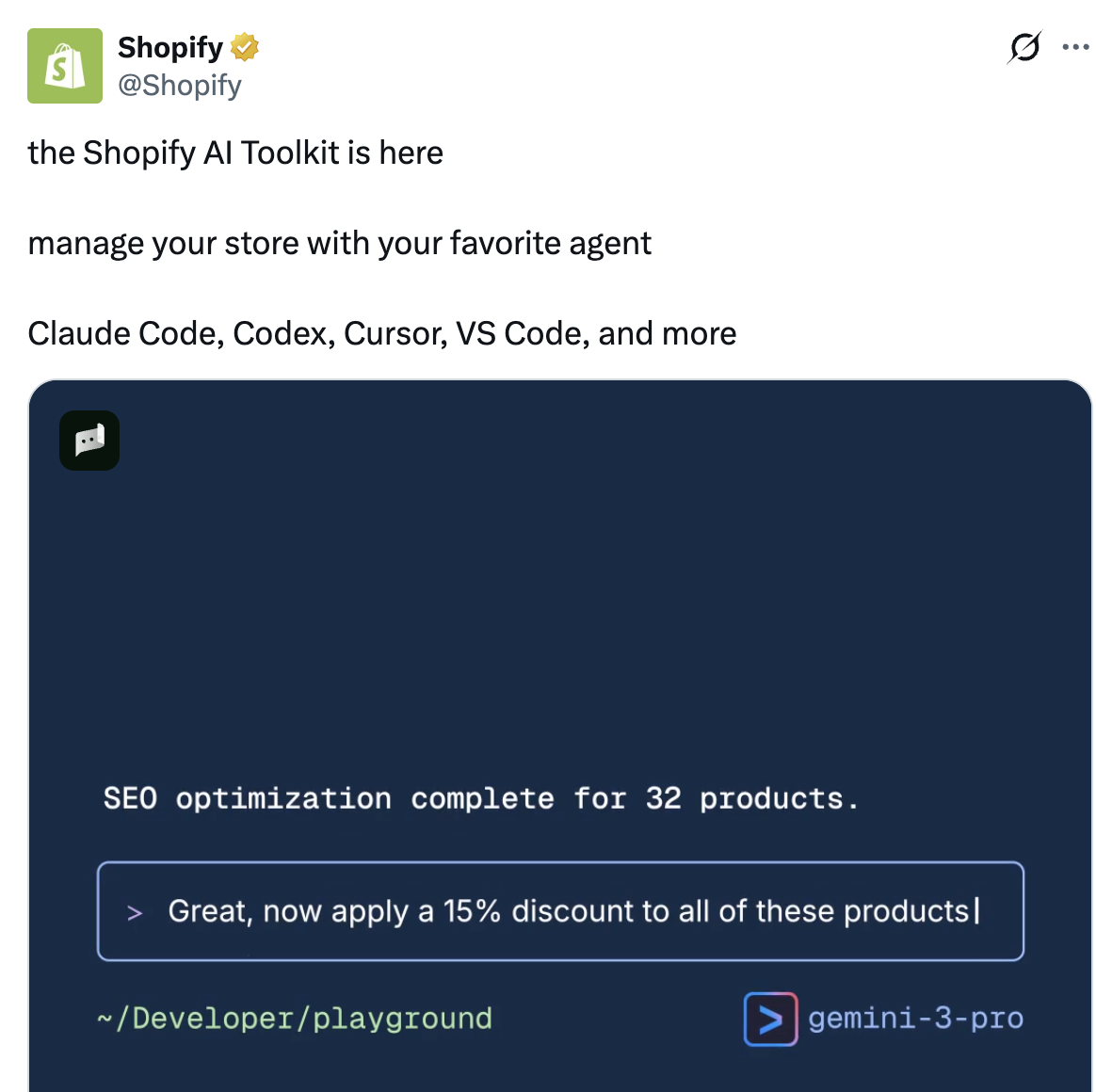Screen dimensions: 1096x1092
Task: Select the gemini-3-pro model label
Action: pos(915,1019)
